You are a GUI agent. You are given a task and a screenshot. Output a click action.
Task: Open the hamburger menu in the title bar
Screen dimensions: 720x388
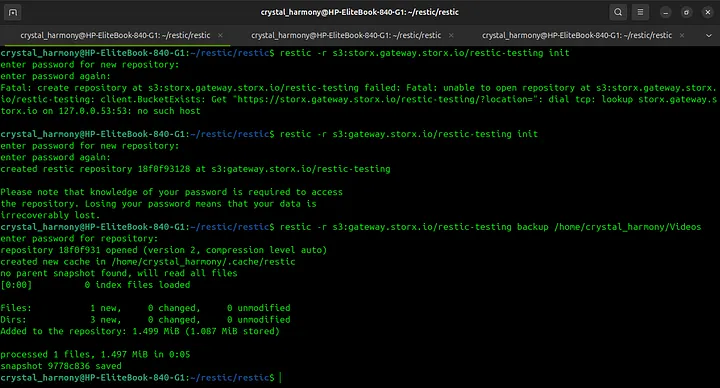point(640,12)
